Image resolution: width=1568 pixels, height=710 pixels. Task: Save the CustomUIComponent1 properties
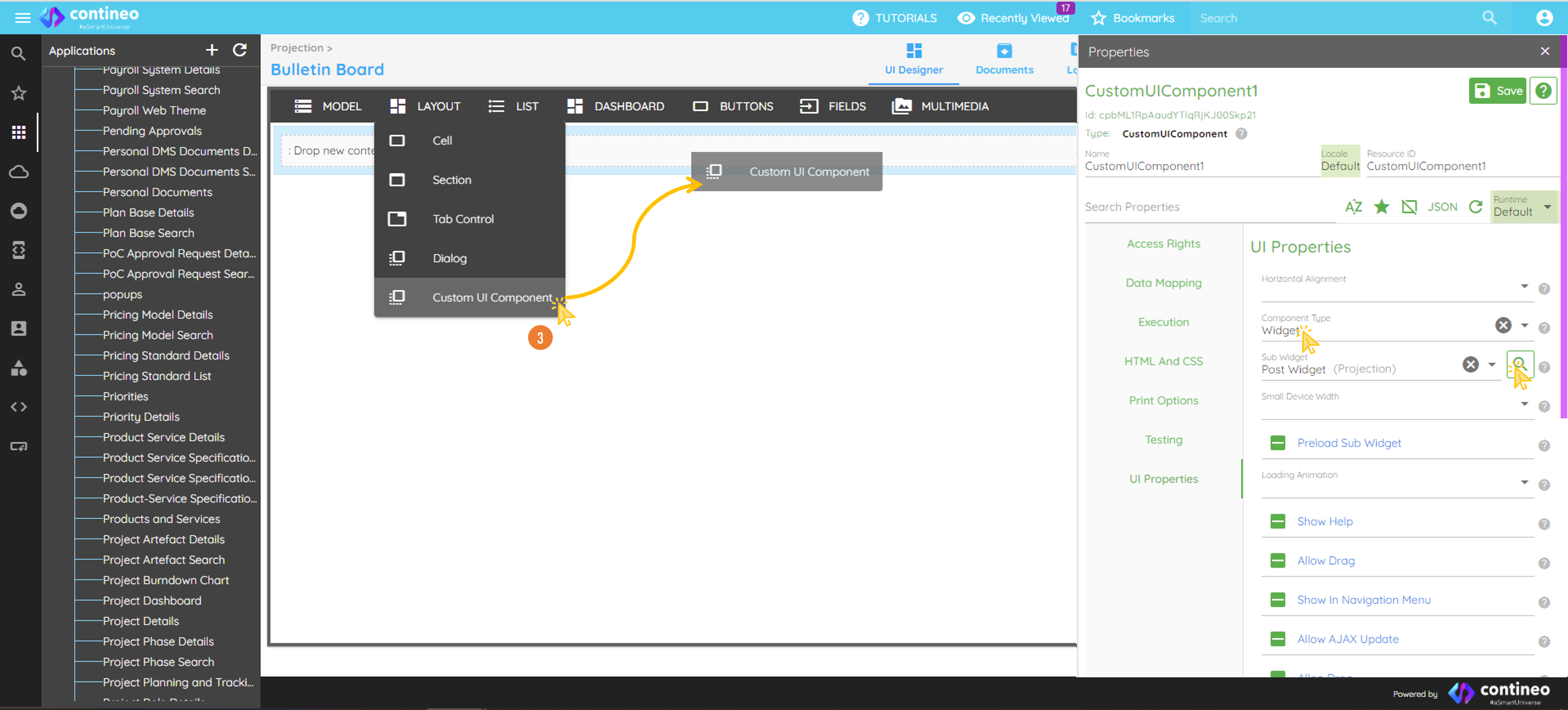[x=1497, y=91]
